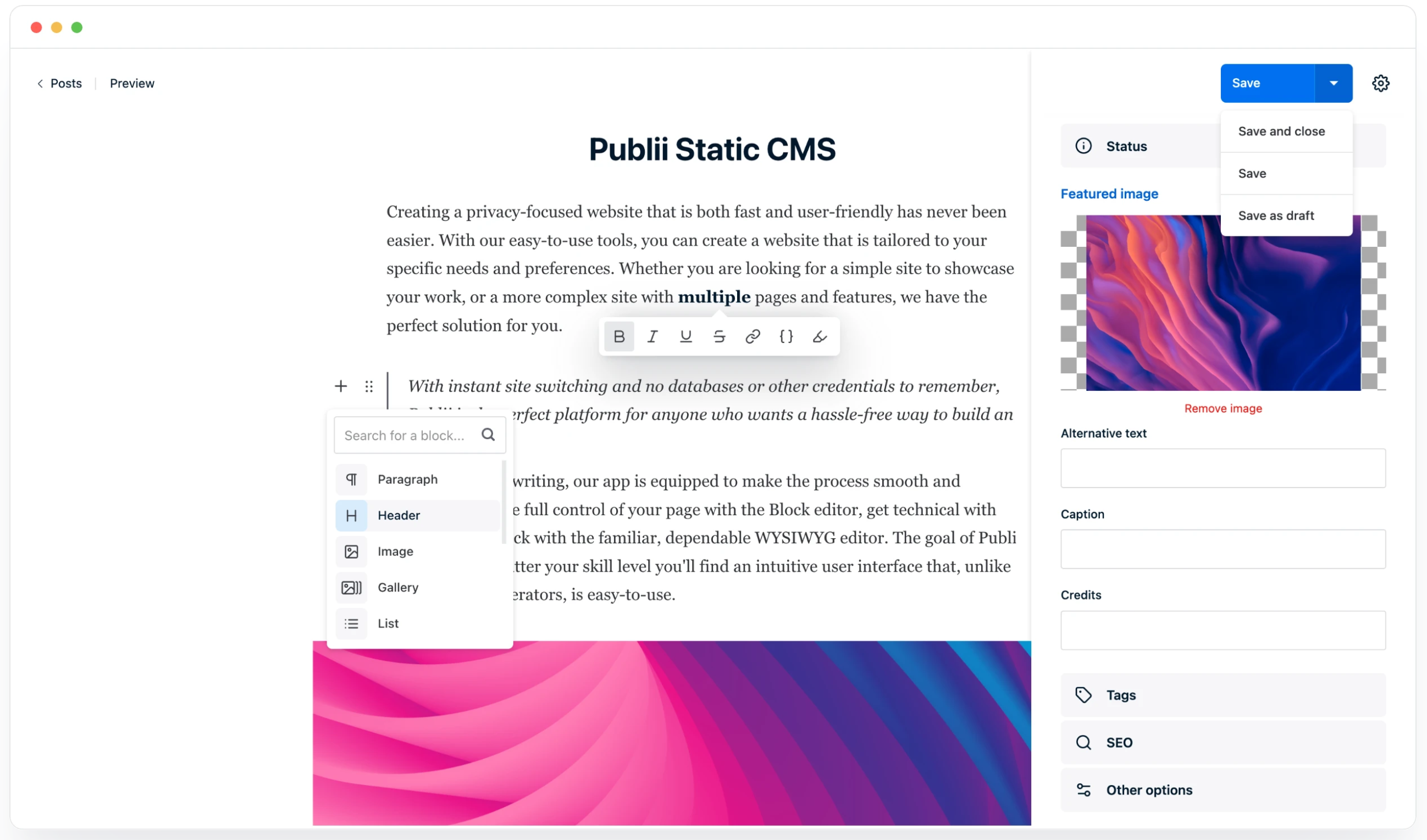The width and height of the screenshot is (1427, 840).
Task: Expand the SEO section
Action: pos(1223,742)
